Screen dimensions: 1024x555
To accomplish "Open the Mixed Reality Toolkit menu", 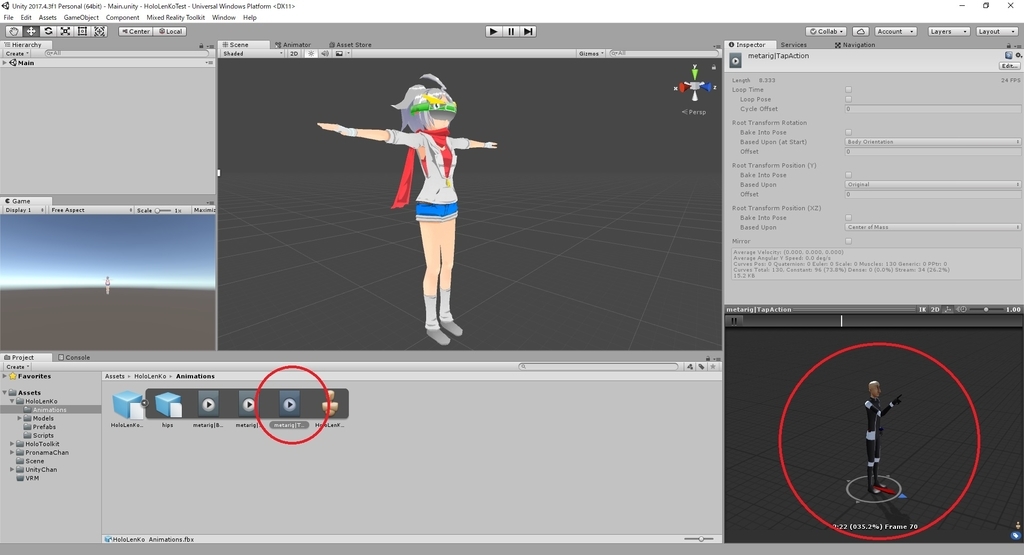I will 175,18.
